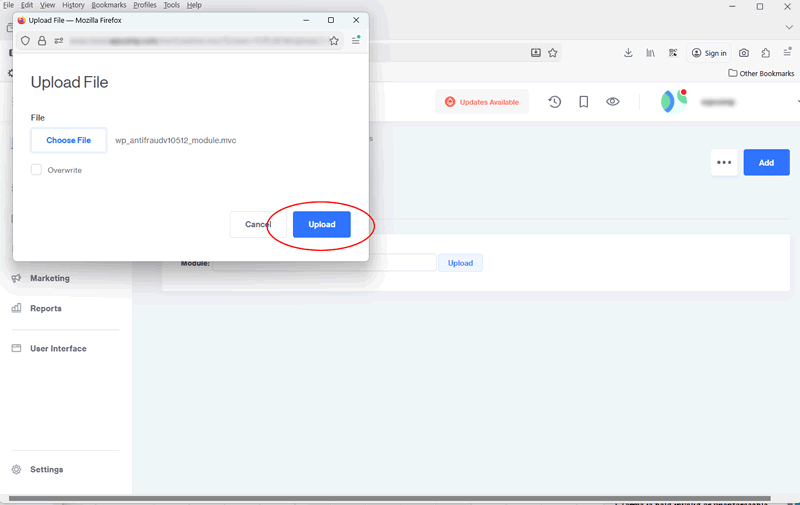Screen dimensions: 800x505
Task: Click the Updates Available notice
Action: coord(482,102)
